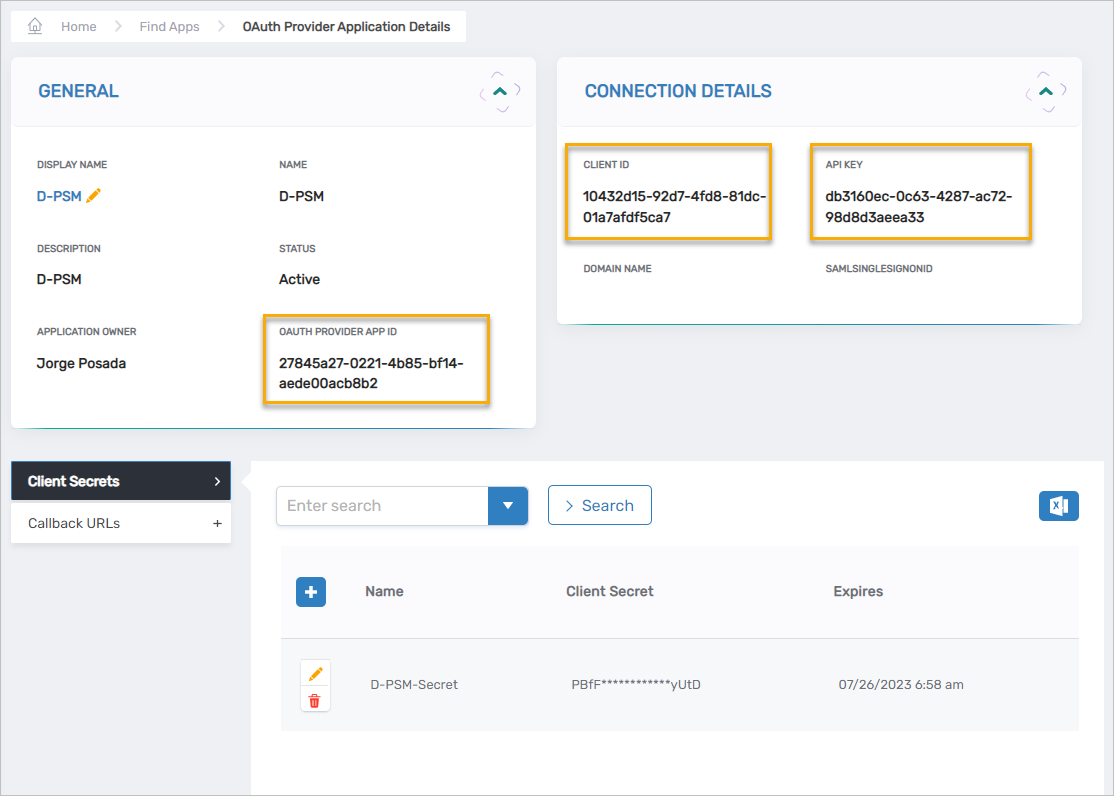This screenshot has width=1114, height=796.
Task: Edit the D-PSM-Secret row
Action: coord(315,674)
